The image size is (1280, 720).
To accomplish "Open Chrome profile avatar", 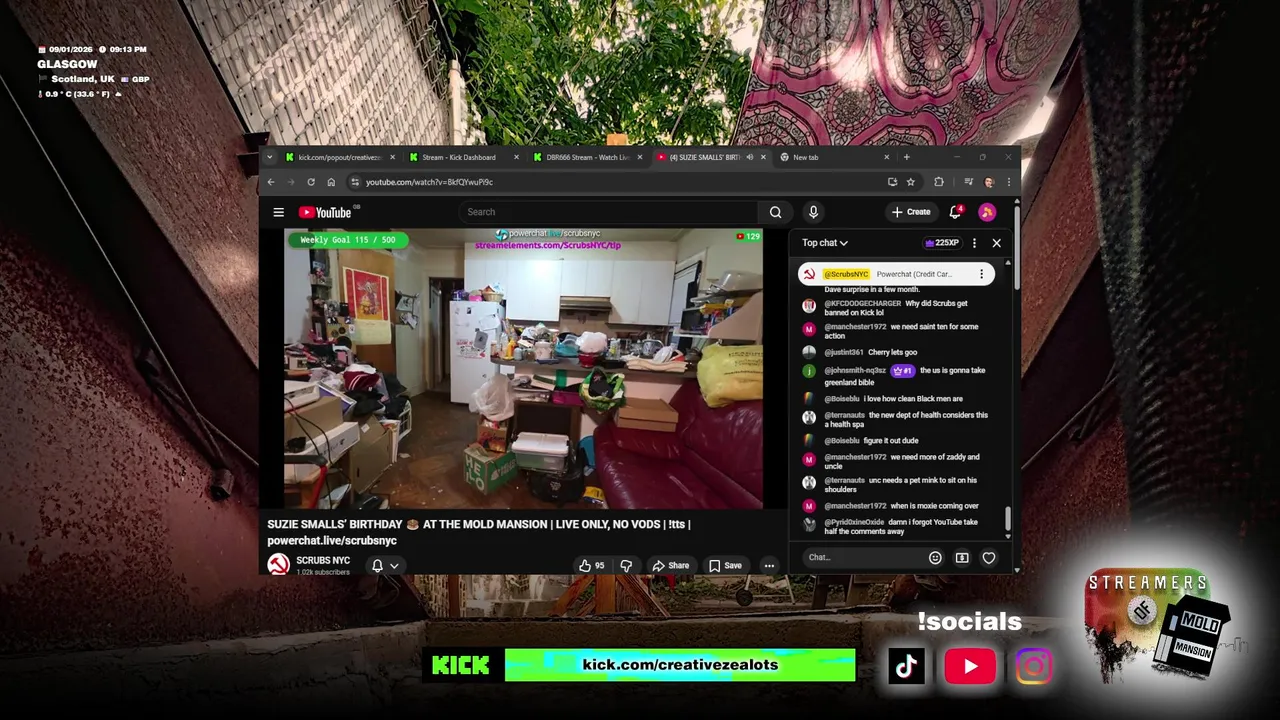I will click(x=989, y=182).
